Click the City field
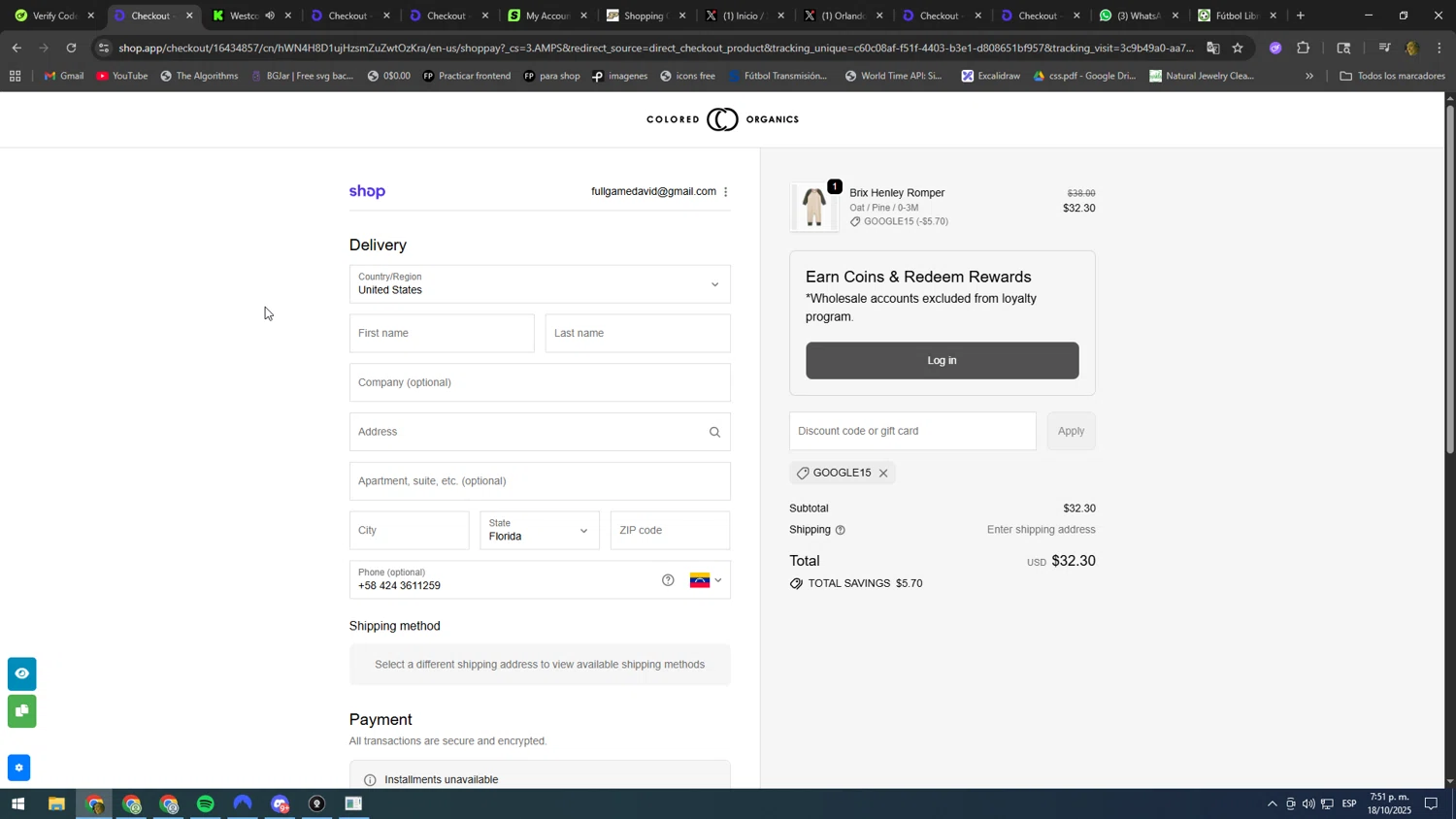1456x819 pixels. tap(409, 531)
